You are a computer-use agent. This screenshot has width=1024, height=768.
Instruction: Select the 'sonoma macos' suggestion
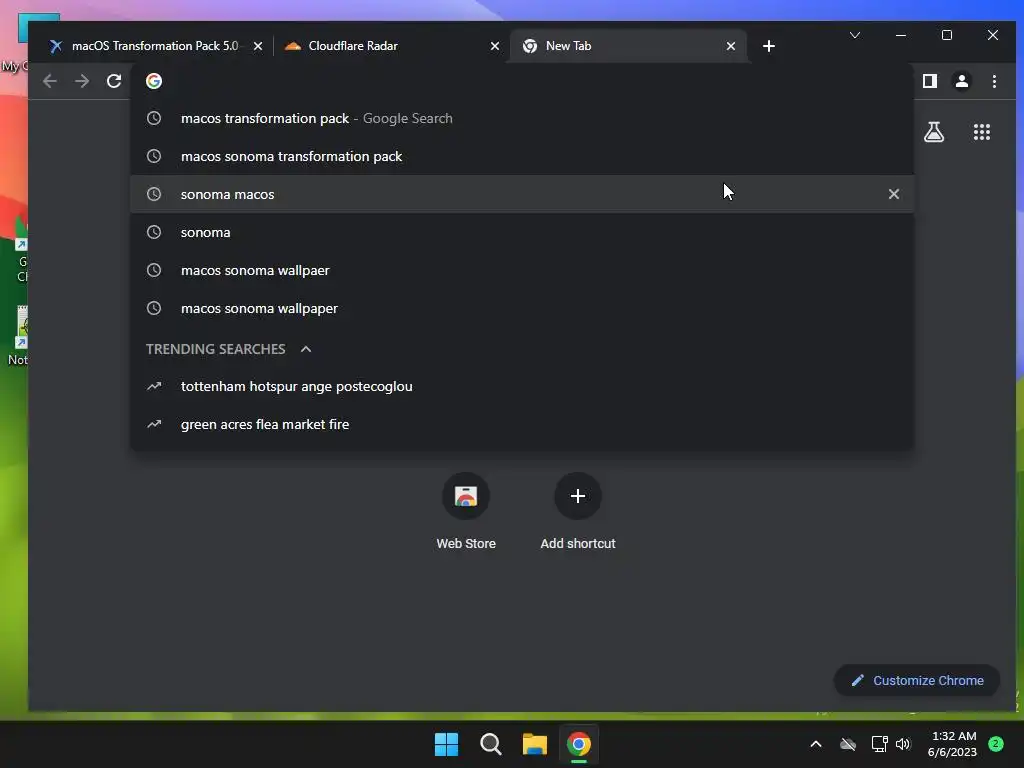522,194
